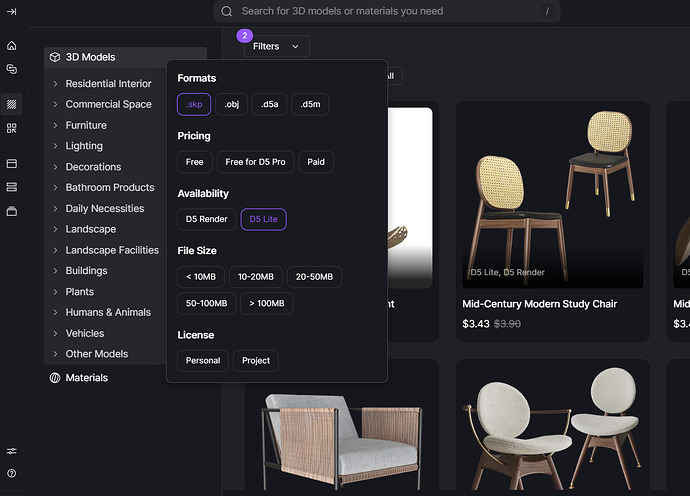Click the Materials sphere icon
Screen dimensions: 690x496
(55, 378)
